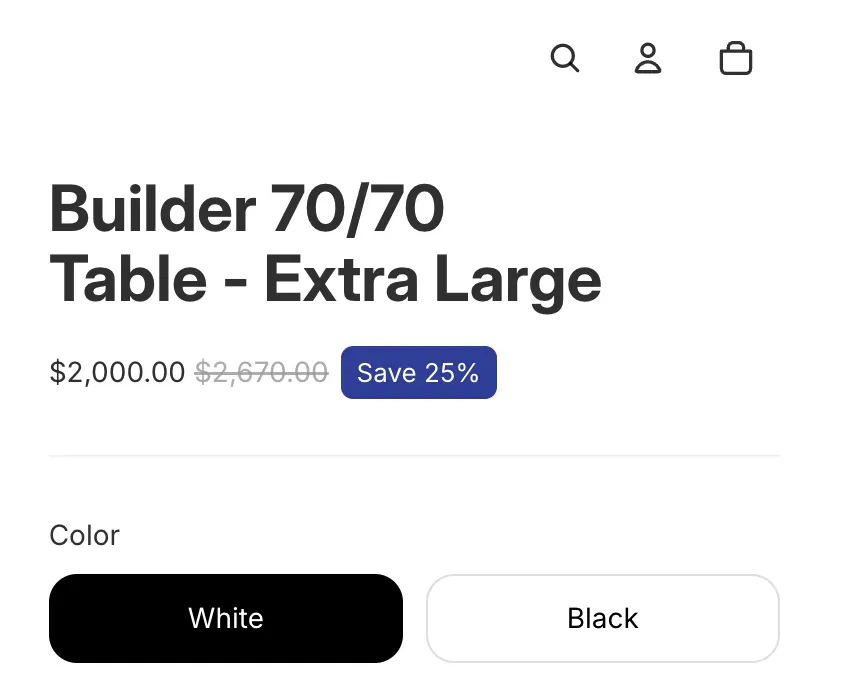Pick the Black swatch for the table
The image size is (846, 700).
coord(602,618)
